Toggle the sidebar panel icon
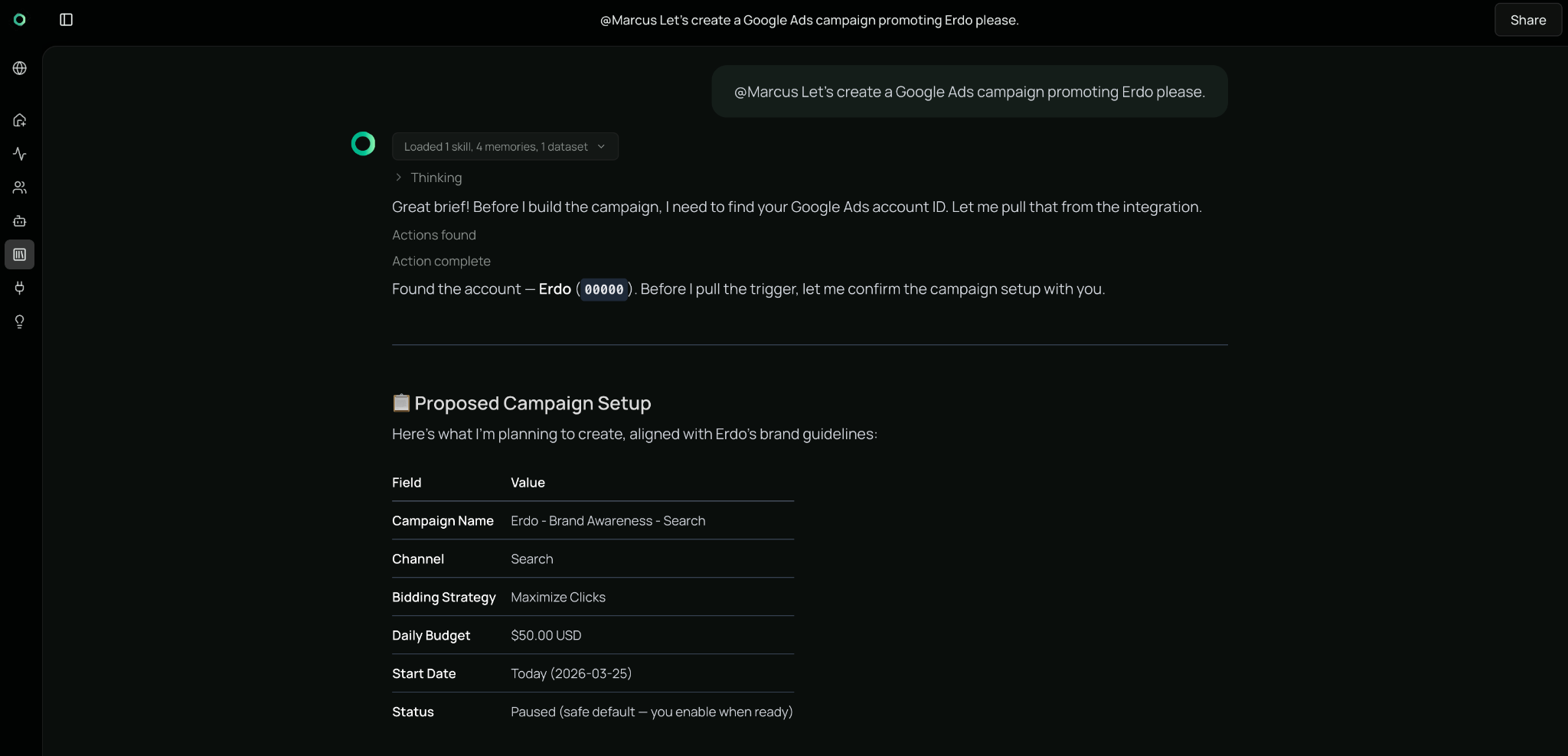Image resolution: width=1568 pixels, height=756 pixels. [x=67, y=20]
